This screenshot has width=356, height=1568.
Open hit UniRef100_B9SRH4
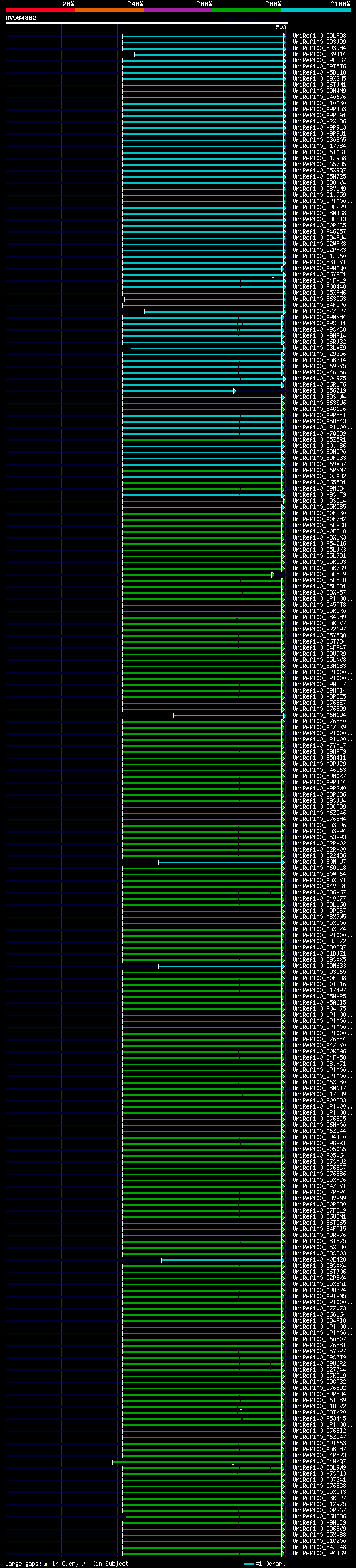click(x=319, y=48)
